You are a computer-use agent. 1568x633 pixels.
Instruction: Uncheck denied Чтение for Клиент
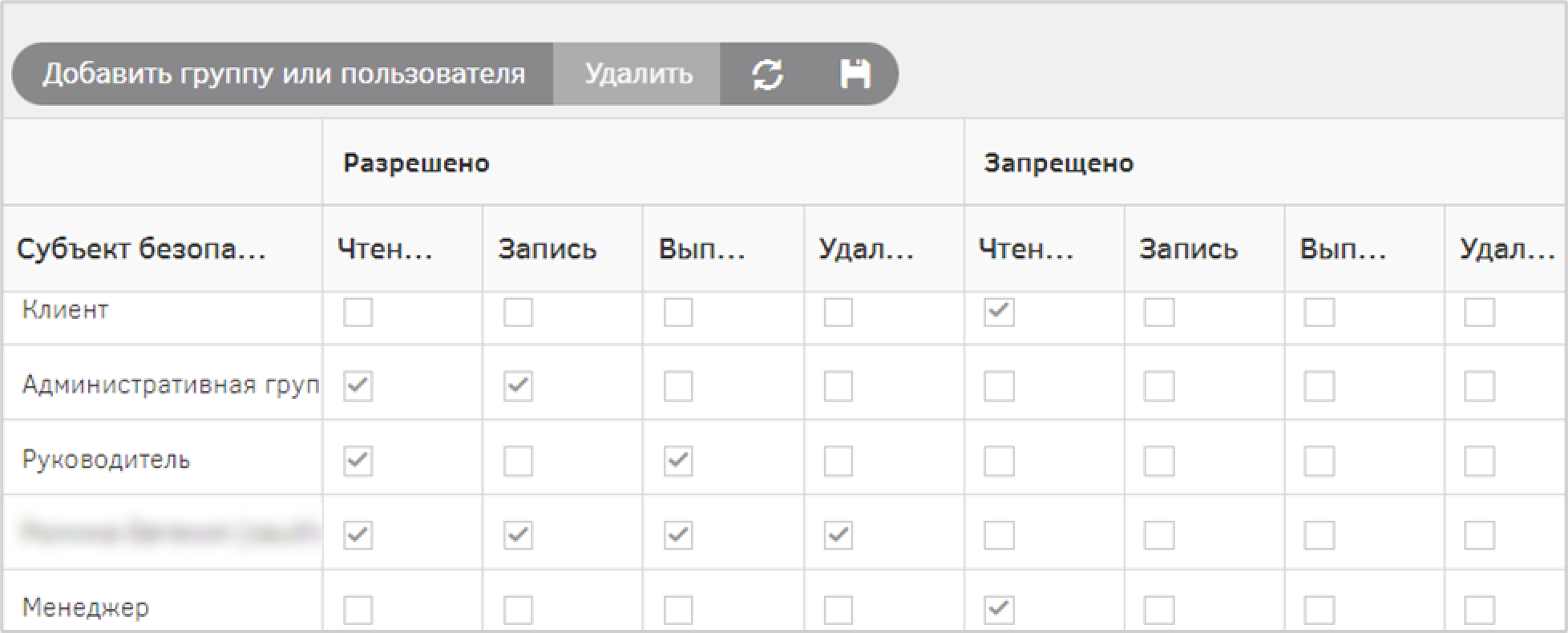(x=999, y=312)
